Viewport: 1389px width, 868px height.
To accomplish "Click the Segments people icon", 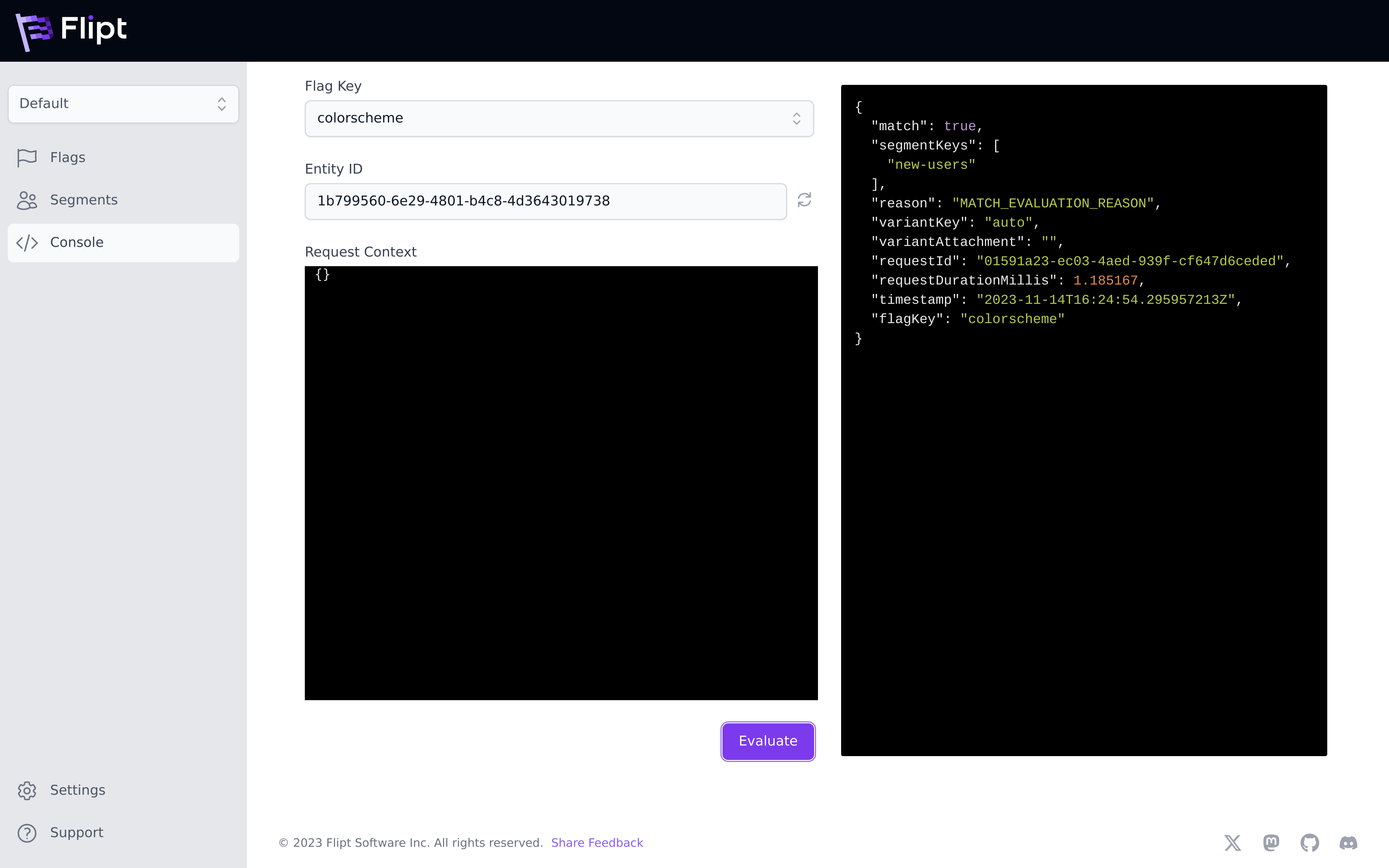I will [27, 200].
